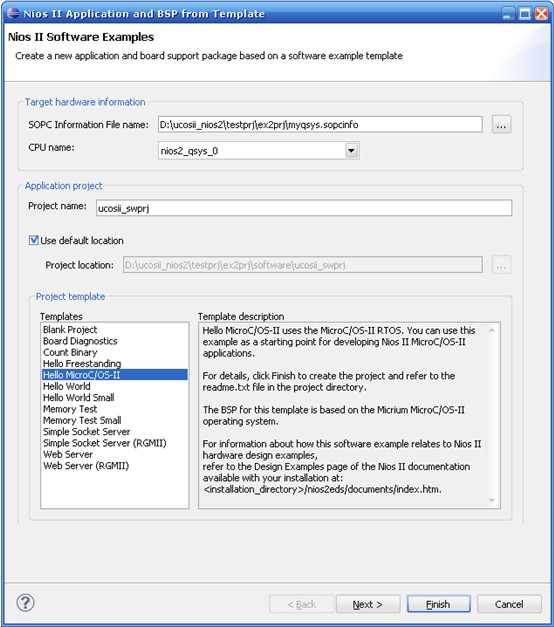
Task: Toggle Use default location checkbox
Action: click(x=34, y=240)
